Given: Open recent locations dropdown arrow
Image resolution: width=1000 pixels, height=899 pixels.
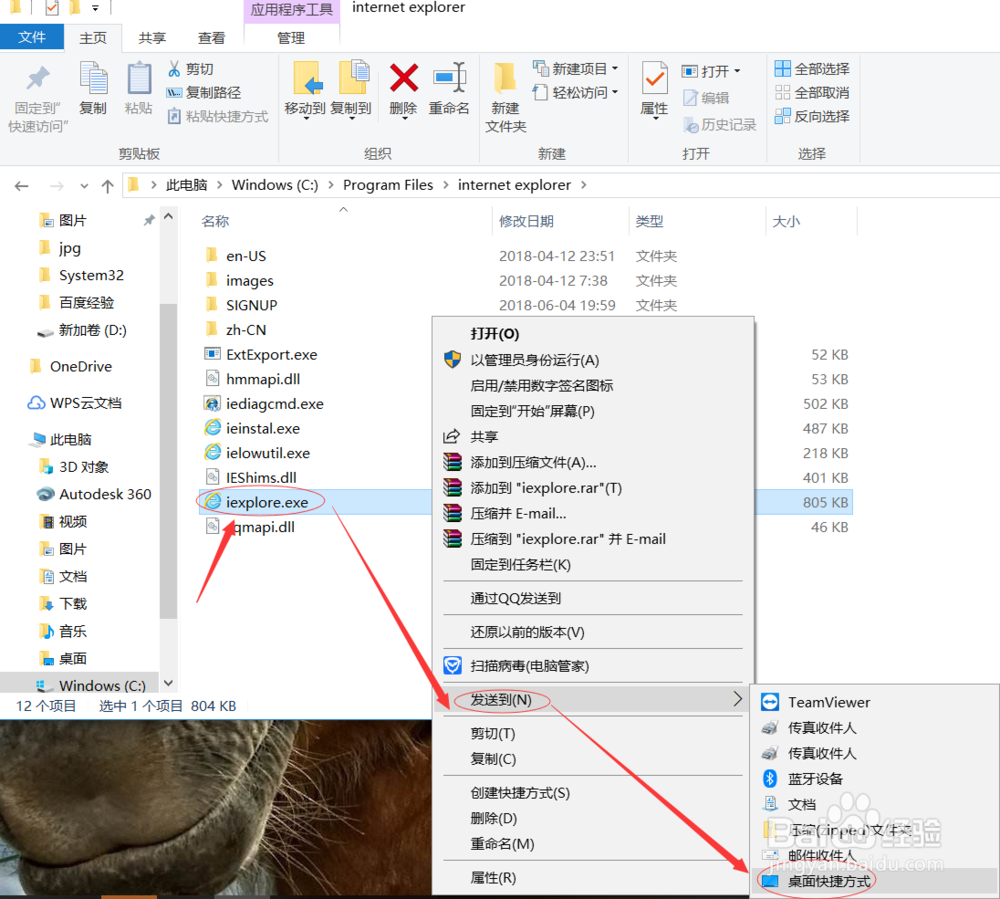Looking at the screenshot, I should pyautogui.click(x=84, y=186).
